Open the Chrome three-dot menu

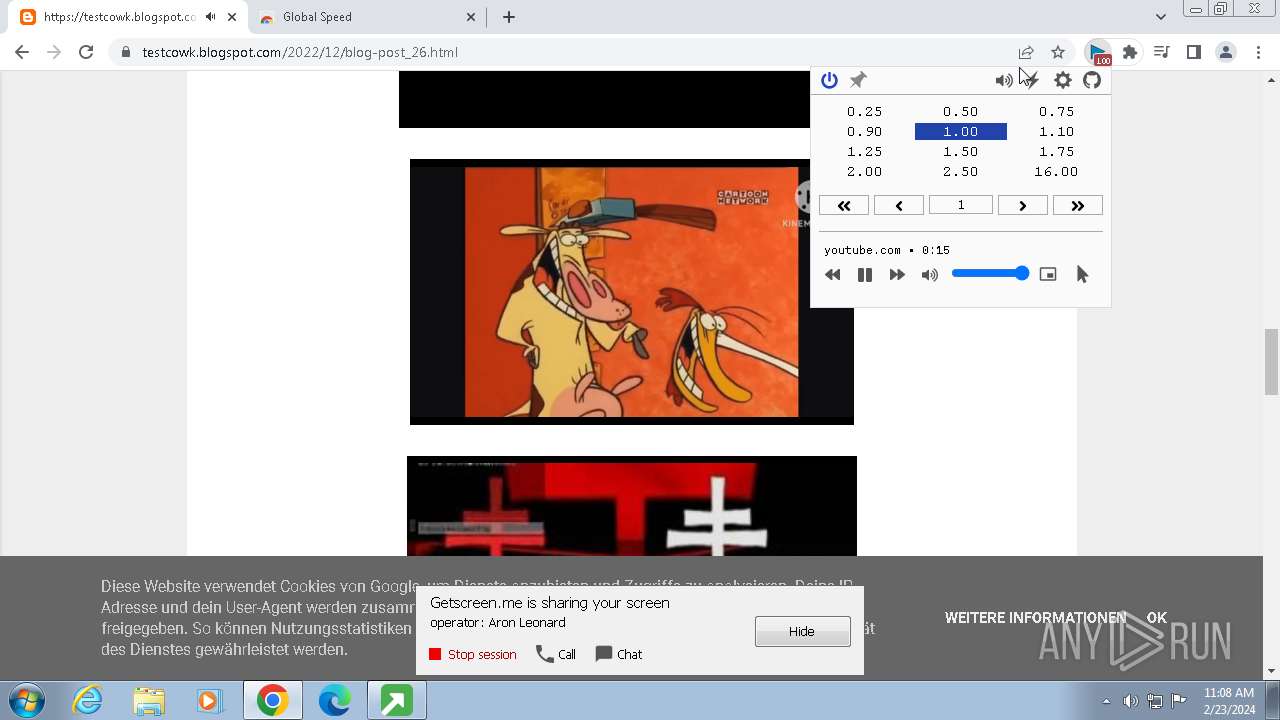pos(1257,52)
